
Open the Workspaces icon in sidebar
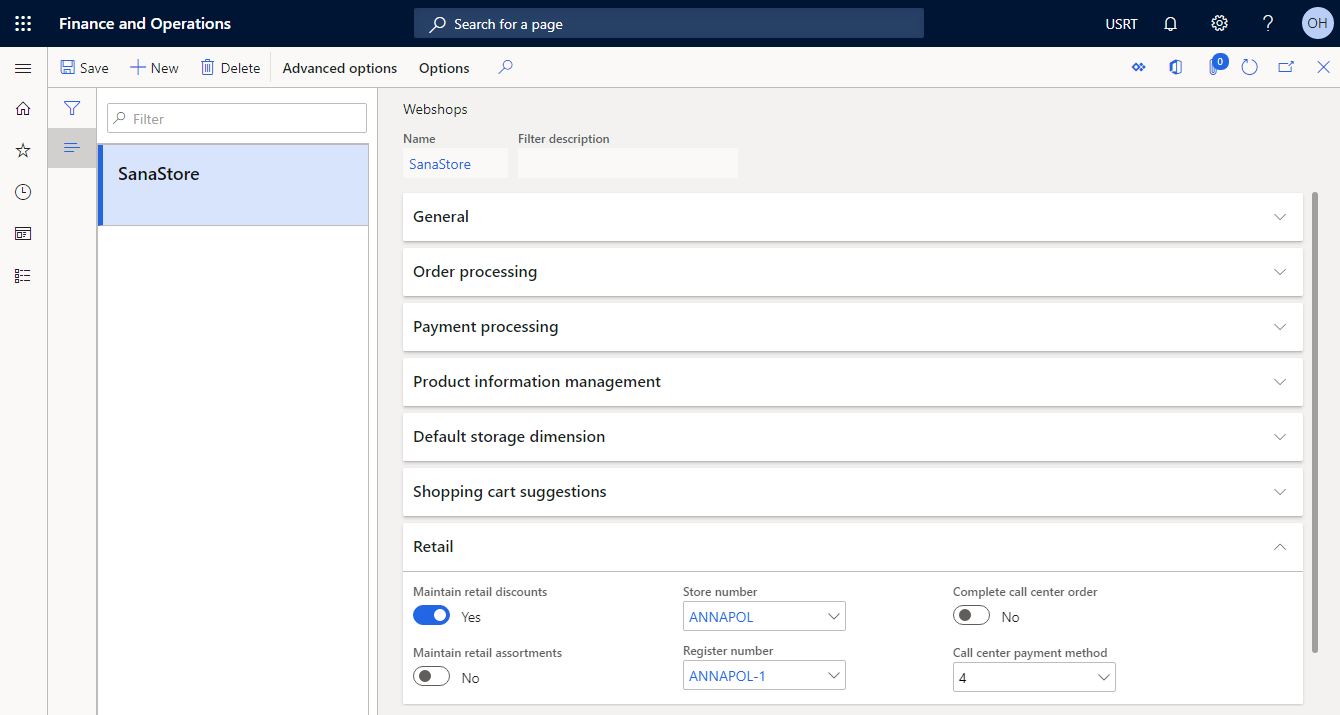click(23, 234)
